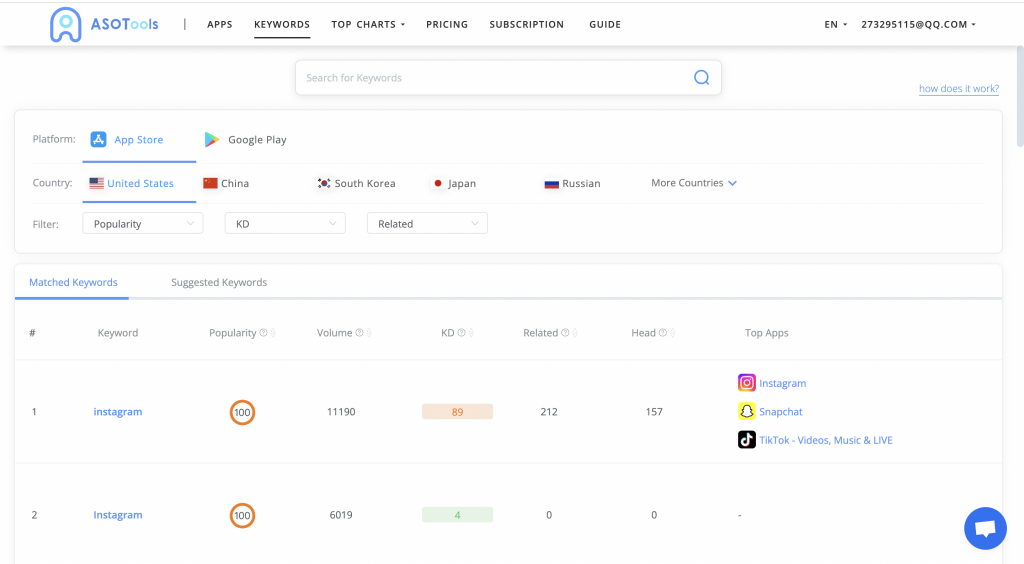
Task: Go to the APPS menu
Action: pos(219,24)
